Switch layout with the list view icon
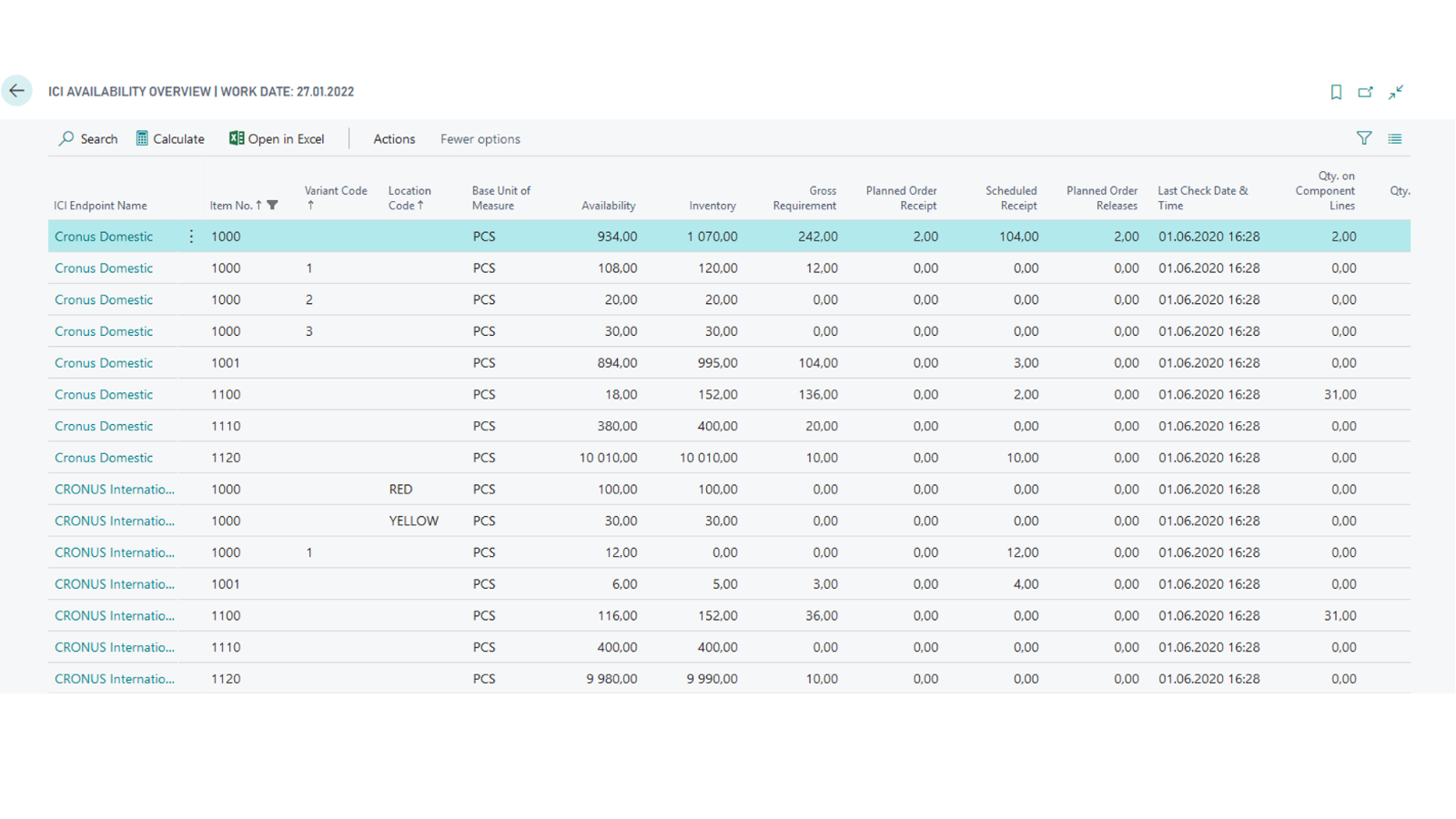 pos(1395,138)
